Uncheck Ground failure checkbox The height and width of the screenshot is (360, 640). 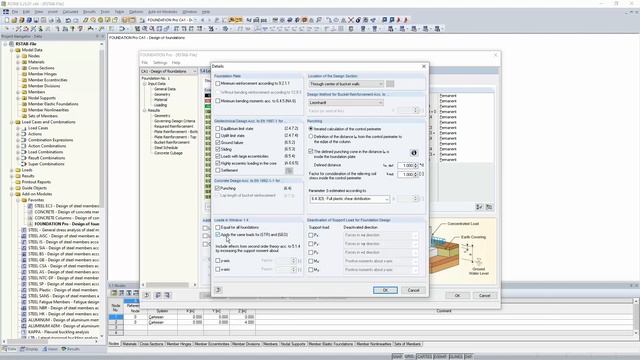[218, 142]
